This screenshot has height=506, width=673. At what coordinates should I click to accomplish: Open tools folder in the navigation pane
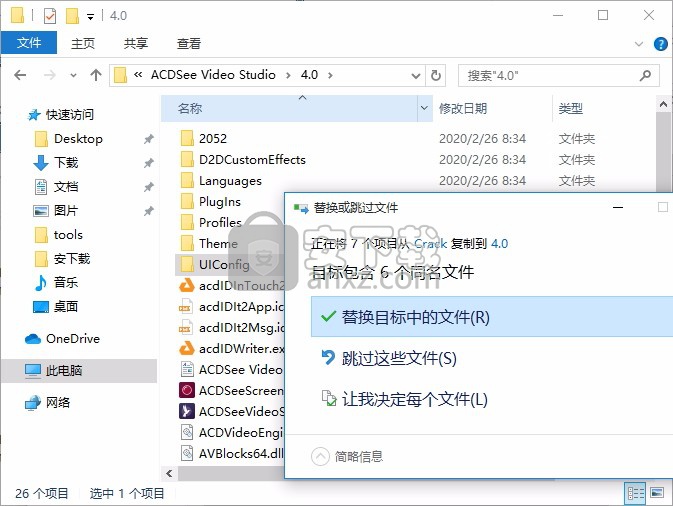click(68, 235)
